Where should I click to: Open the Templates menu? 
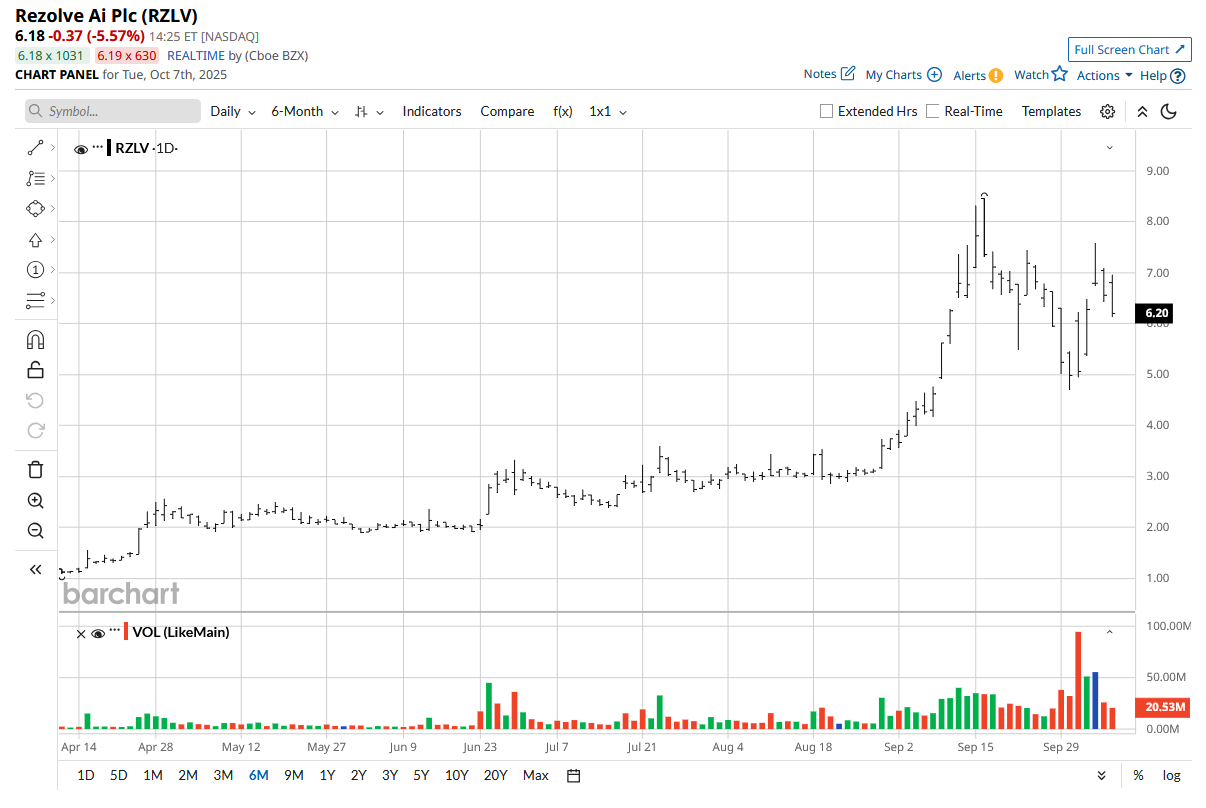coord(1051,112)
